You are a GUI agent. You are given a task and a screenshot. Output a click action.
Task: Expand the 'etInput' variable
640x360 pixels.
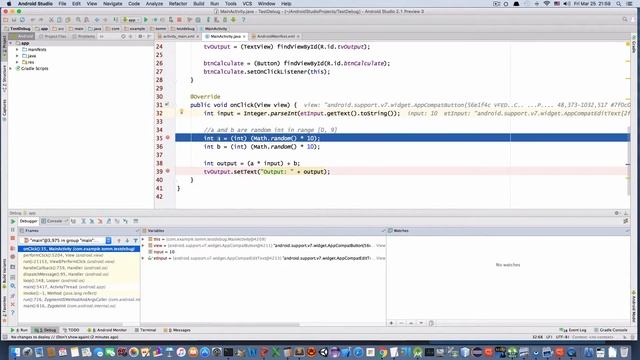pyautogui.click(x=143, y=258)
